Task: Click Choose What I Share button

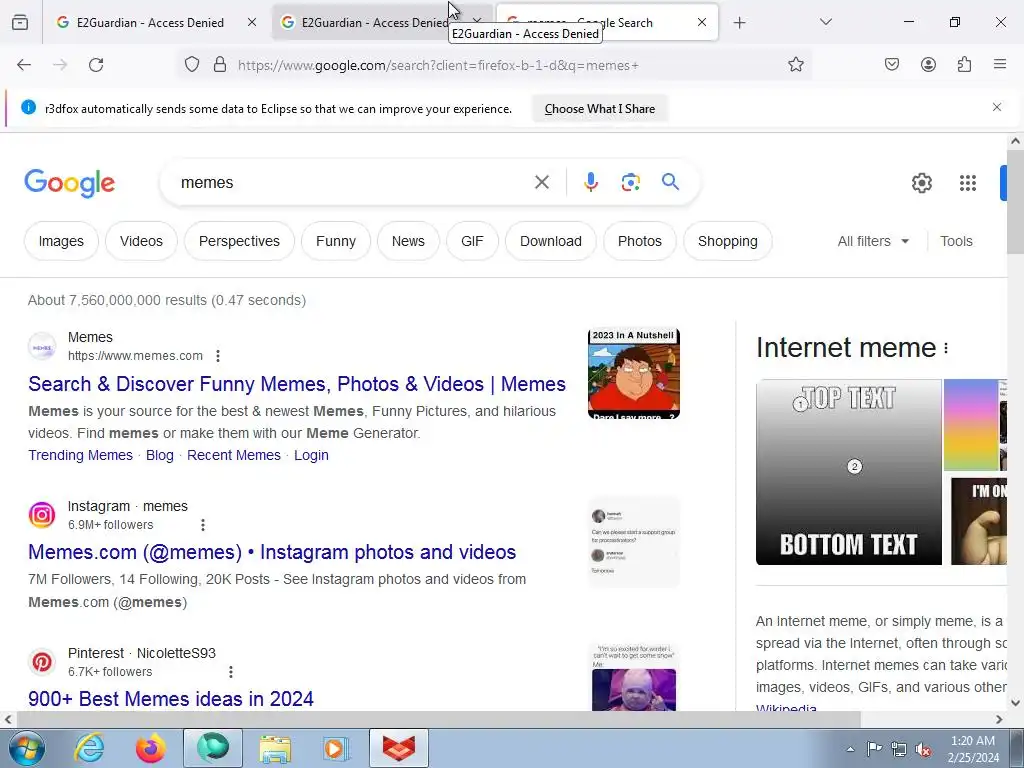Action: [x=600, y=109]
